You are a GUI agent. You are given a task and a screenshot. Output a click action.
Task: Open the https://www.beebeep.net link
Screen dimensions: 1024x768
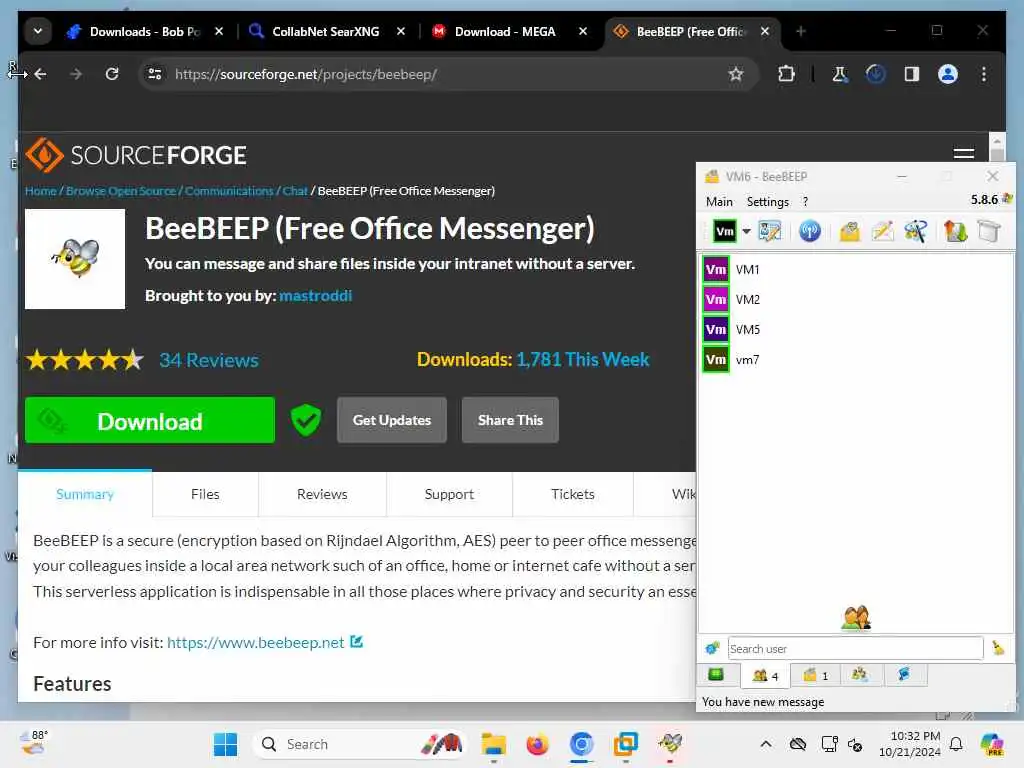click(255, 643)
